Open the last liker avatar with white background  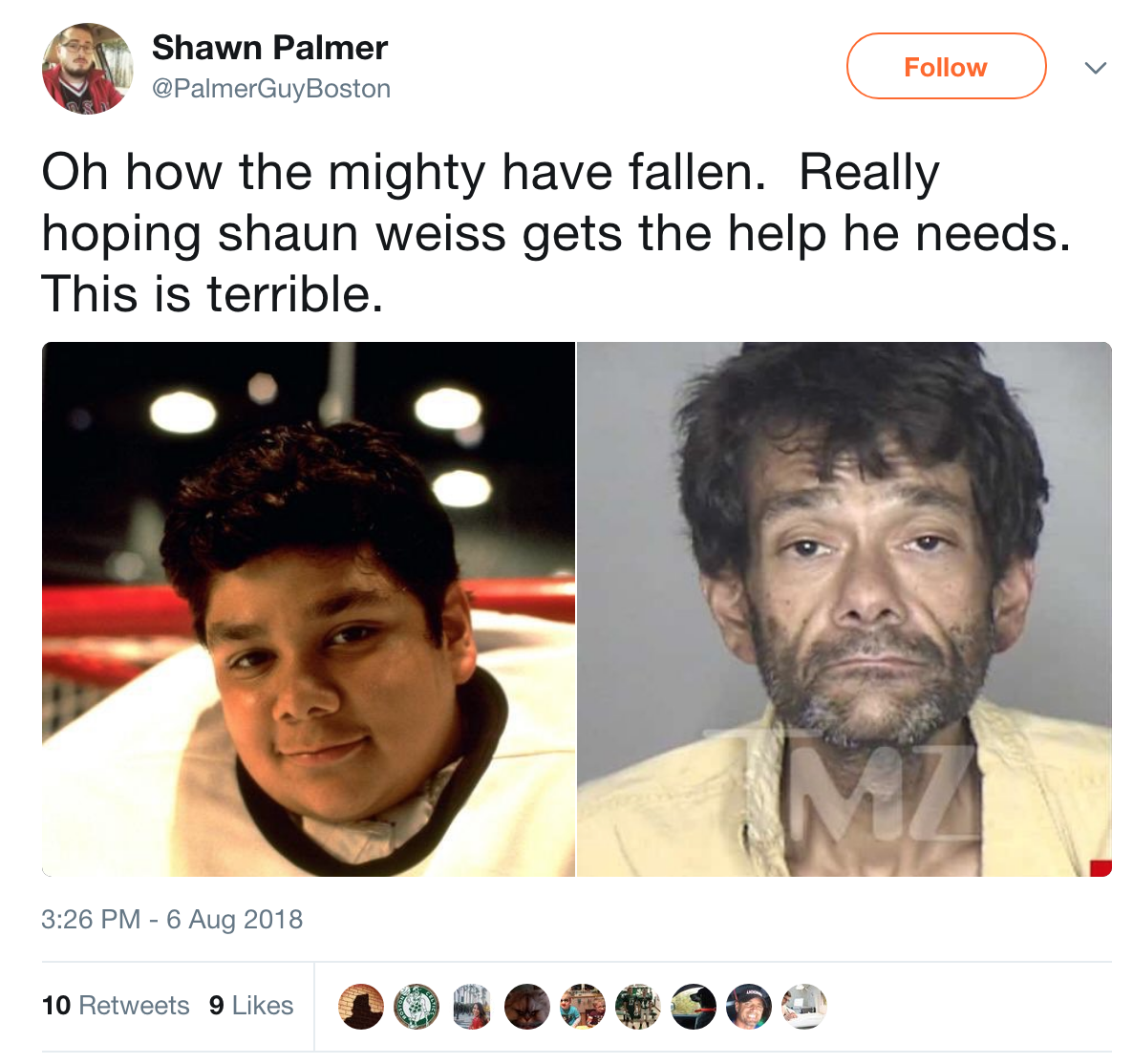click(x=804, y=1006)
